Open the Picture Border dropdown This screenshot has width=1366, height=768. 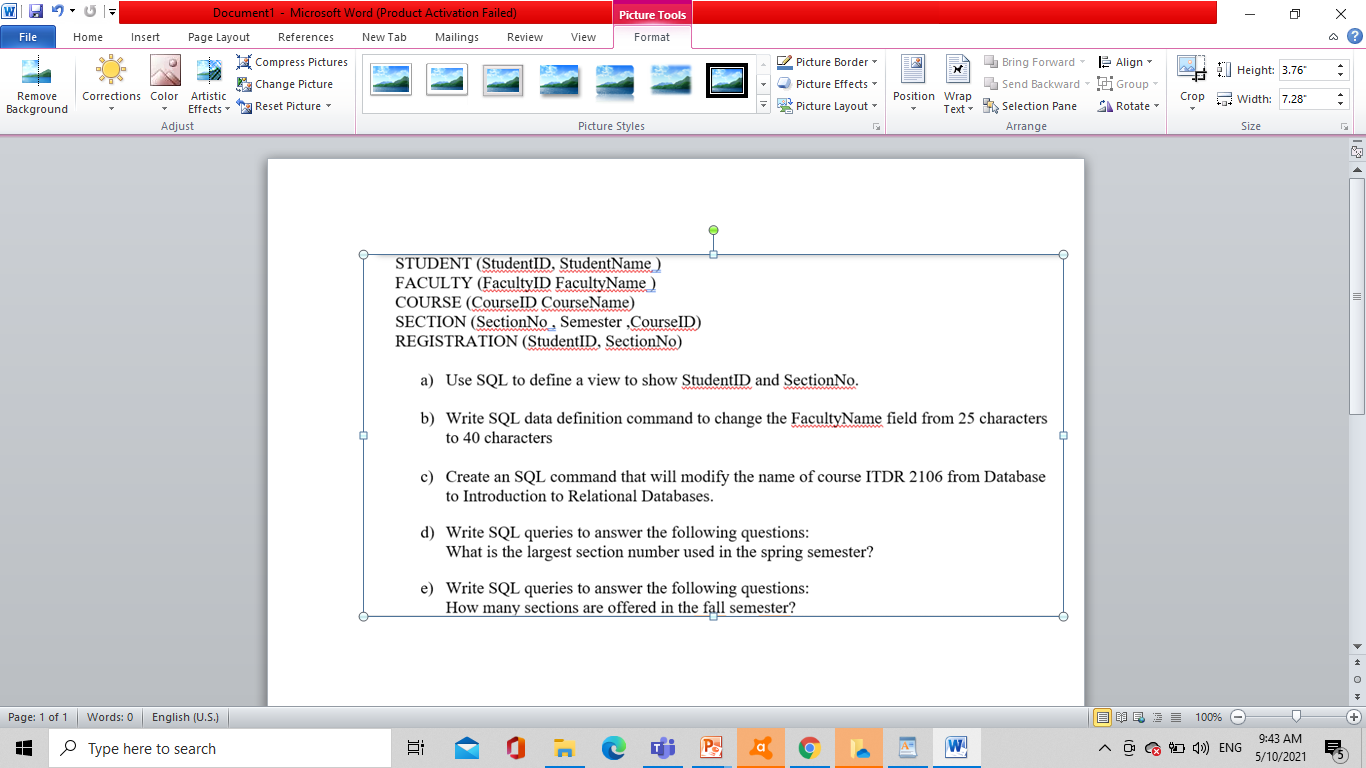[x=827, y=61]
